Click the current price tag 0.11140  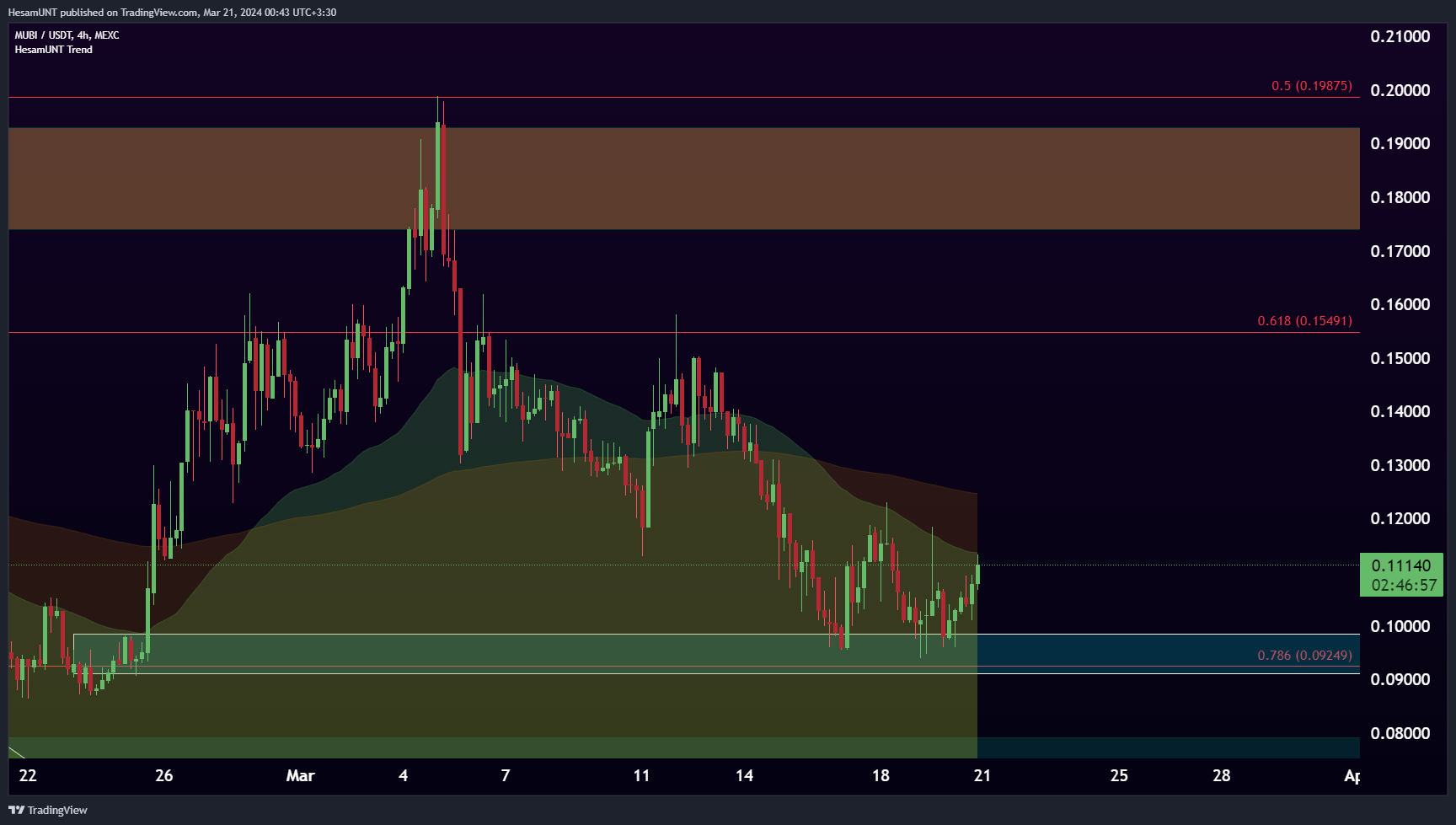tap(1401, 565)
